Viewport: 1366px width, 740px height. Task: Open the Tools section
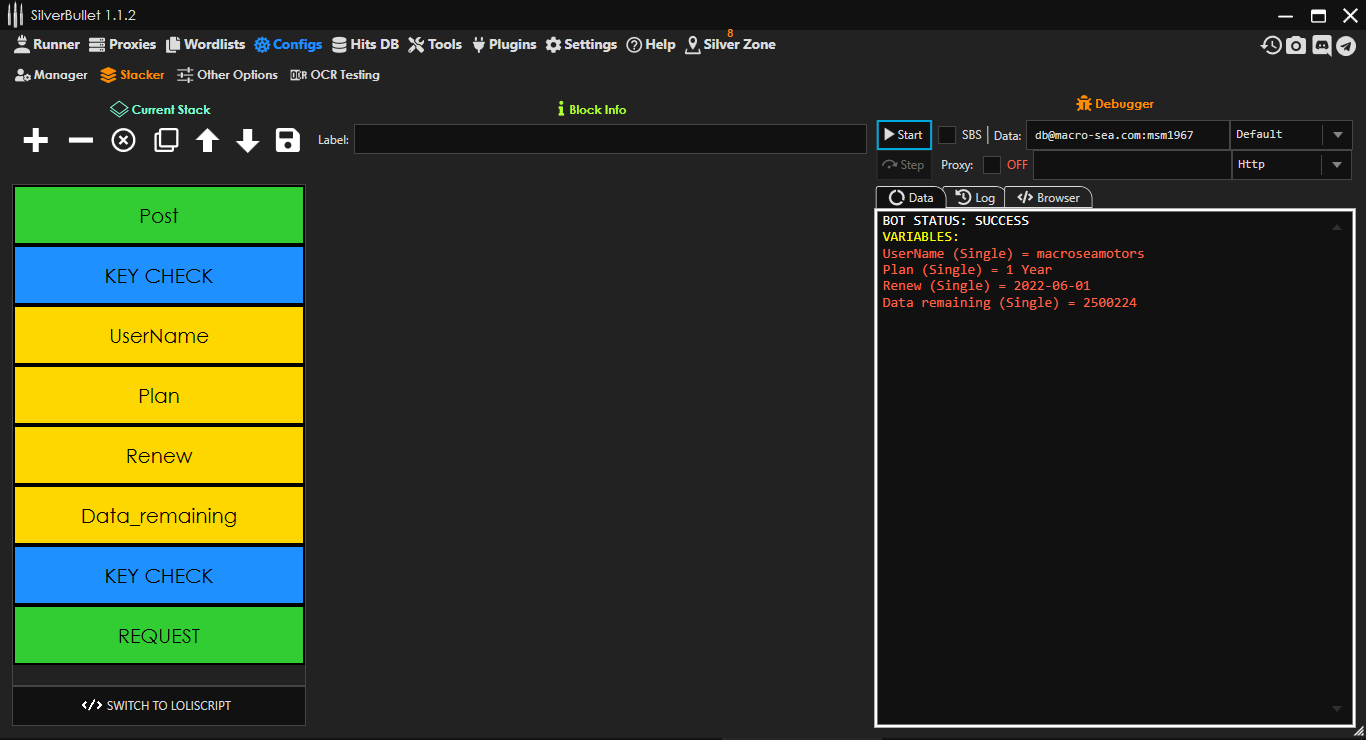[x=435, y=44]
